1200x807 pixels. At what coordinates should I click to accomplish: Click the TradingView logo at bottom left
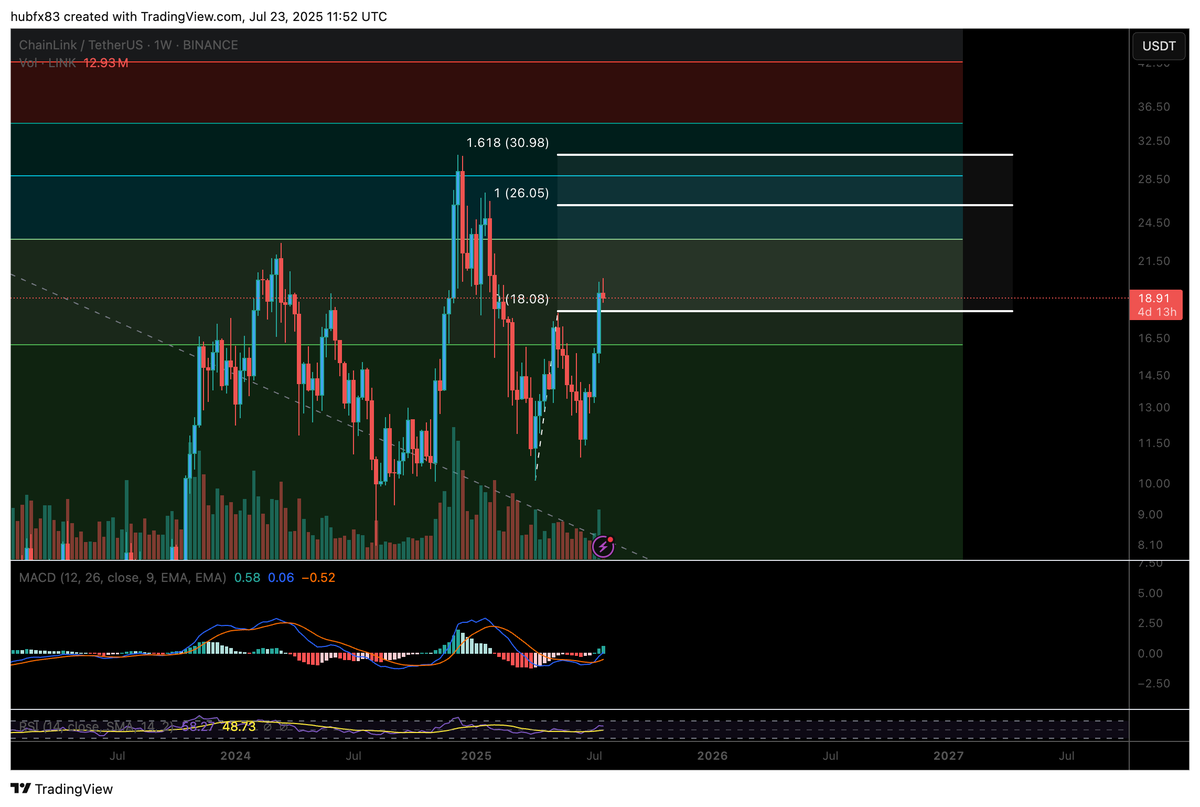coord(63,789)
